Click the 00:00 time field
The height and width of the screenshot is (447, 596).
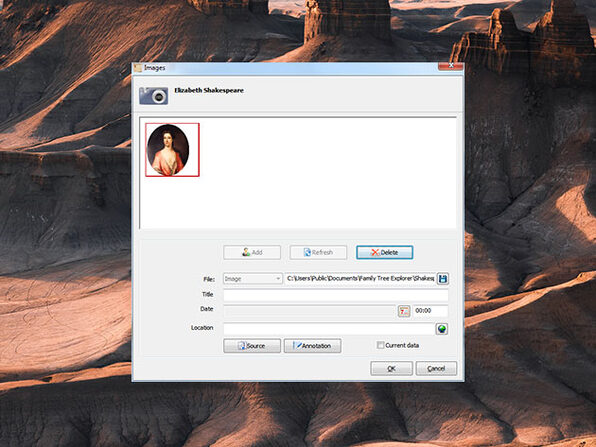(430, 311)
